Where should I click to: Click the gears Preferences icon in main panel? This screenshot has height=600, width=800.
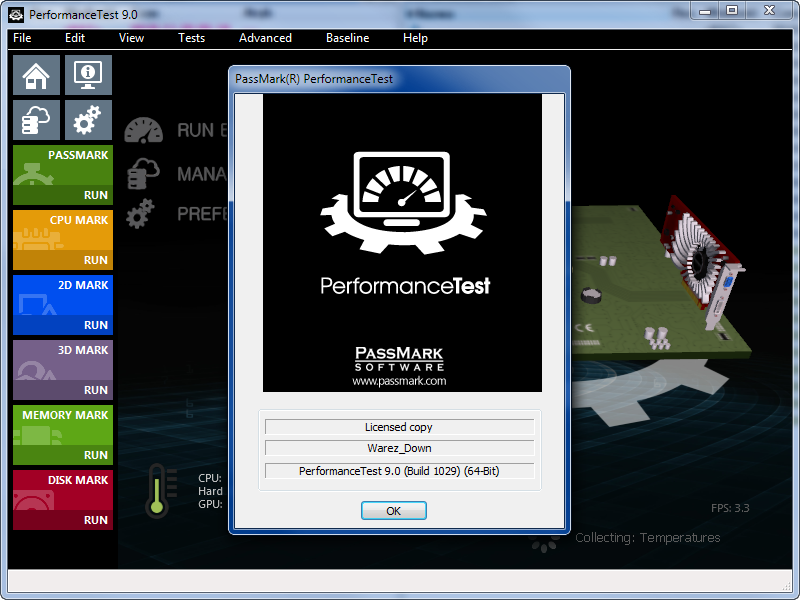pos(140,213)
